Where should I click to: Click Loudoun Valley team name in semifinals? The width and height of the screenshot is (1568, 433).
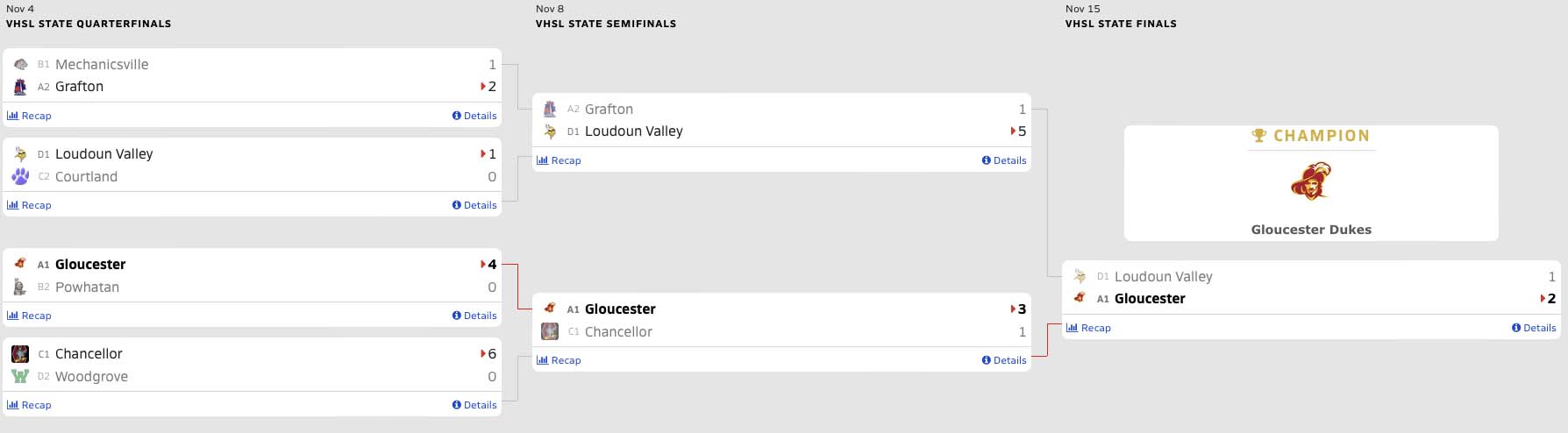pyautogui.click(x=633, y=131)
